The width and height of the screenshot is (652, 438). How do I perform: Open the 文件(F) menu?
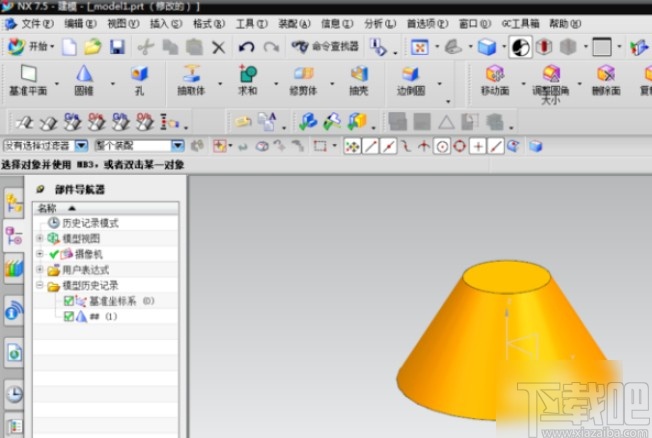[37, 22]
